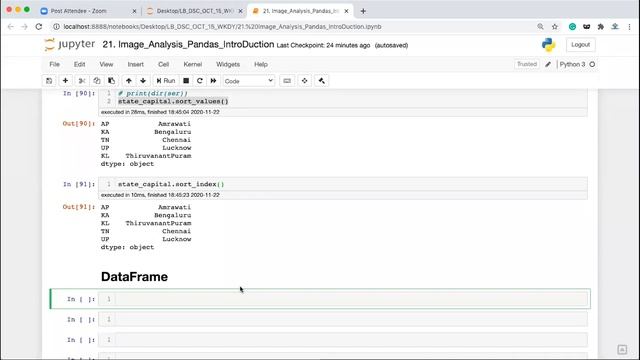Image resolution: width=640 pixels, height=360 pixels.
Task: Interrupt the kernel with stop icon
Action: (186, 81)
